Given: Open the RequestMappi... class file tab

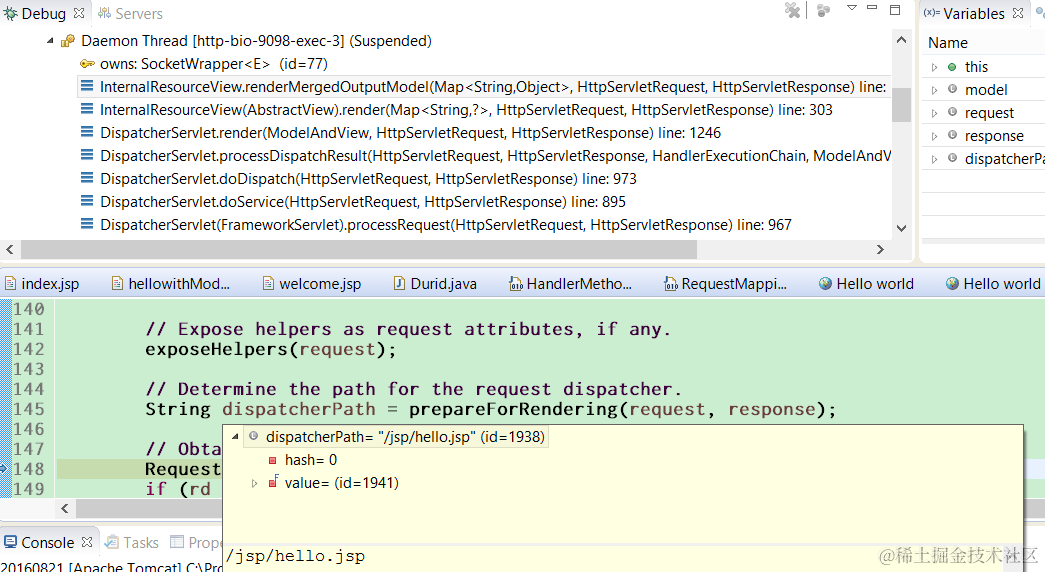Looking at the screenshot, I should [x=726, y=284].
